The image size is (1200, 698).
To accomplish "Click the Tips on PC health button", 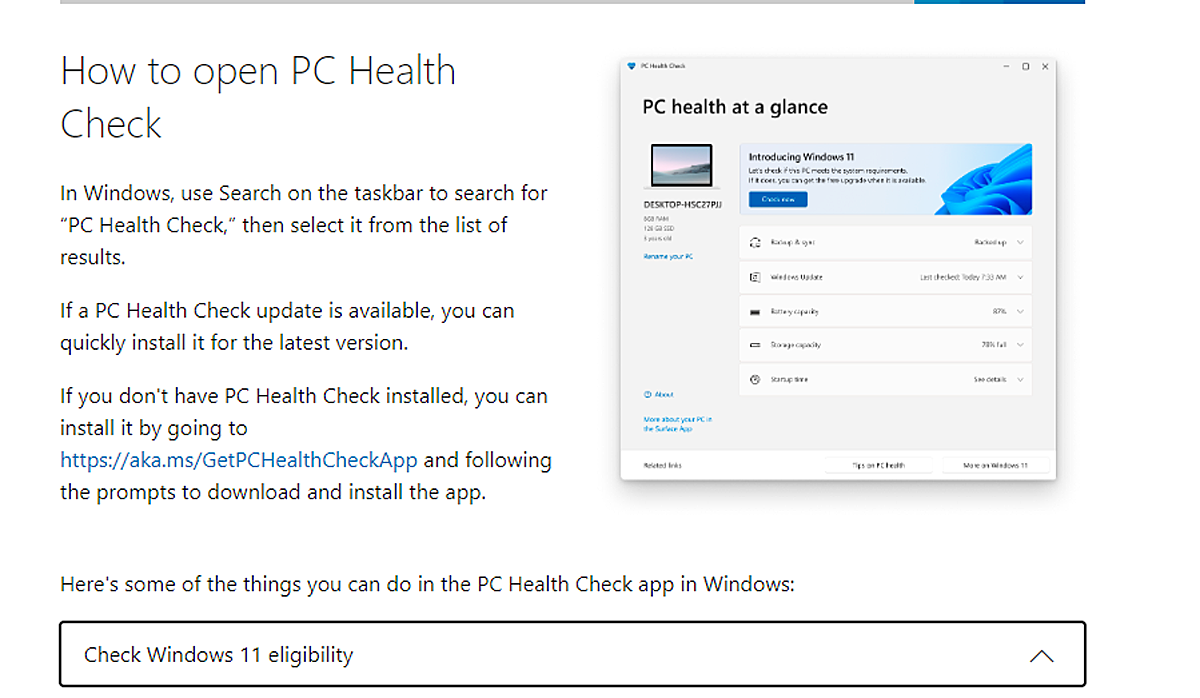I will pyautogui.click(x=878, y=464).
